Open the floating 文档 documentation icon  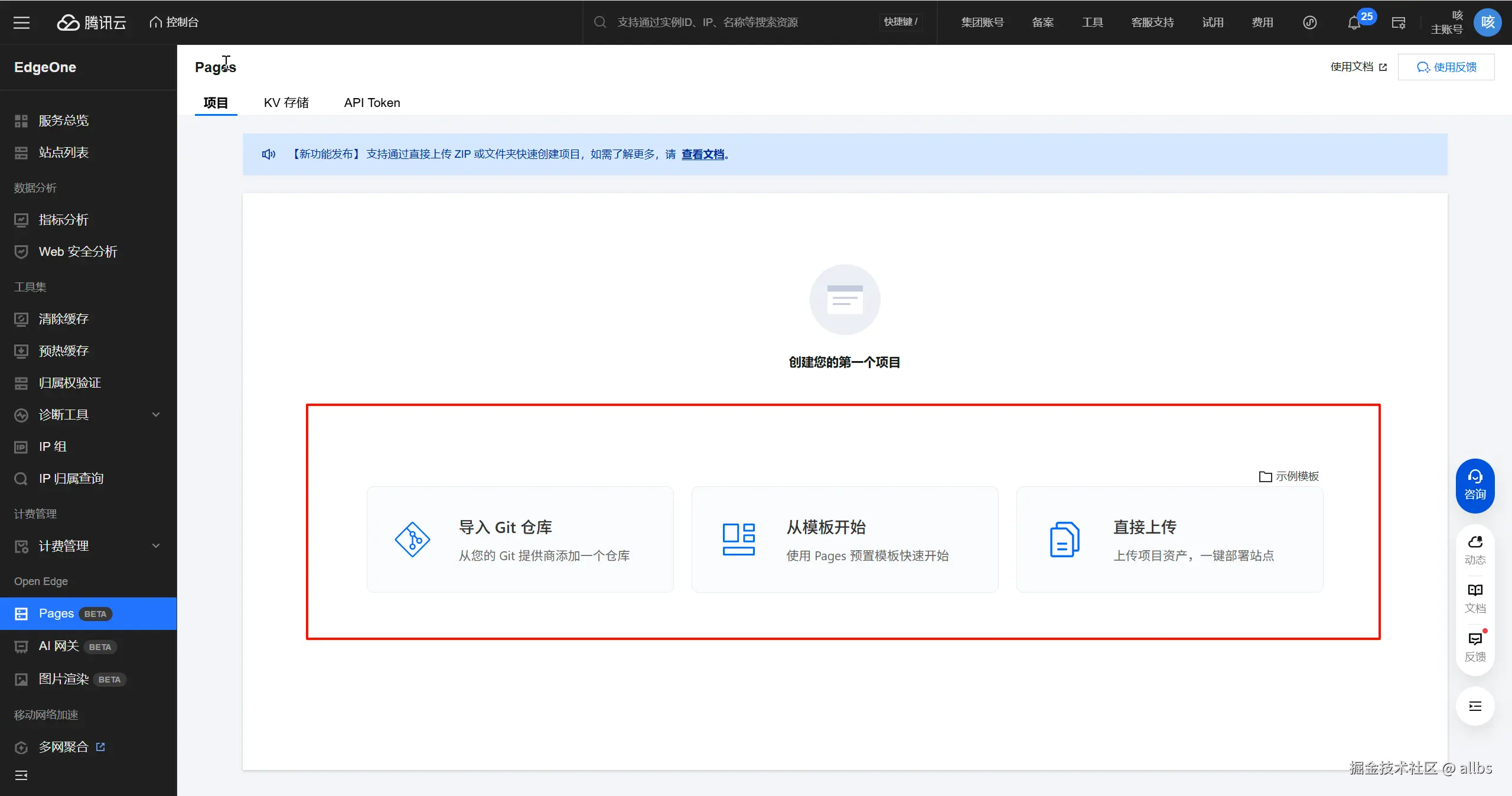[x=1475, y=597]
